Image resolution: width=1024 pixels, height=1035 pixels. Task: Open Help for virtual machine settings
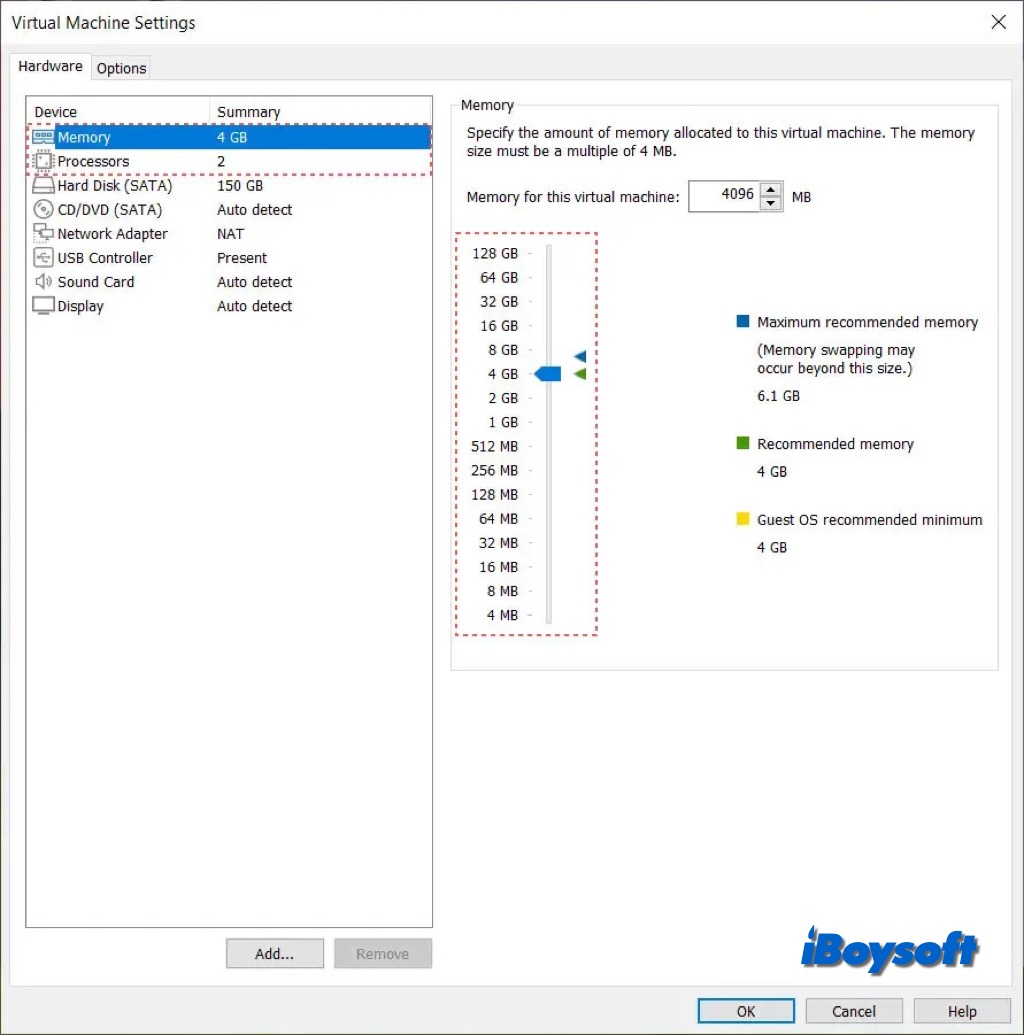click(962, 1011)
